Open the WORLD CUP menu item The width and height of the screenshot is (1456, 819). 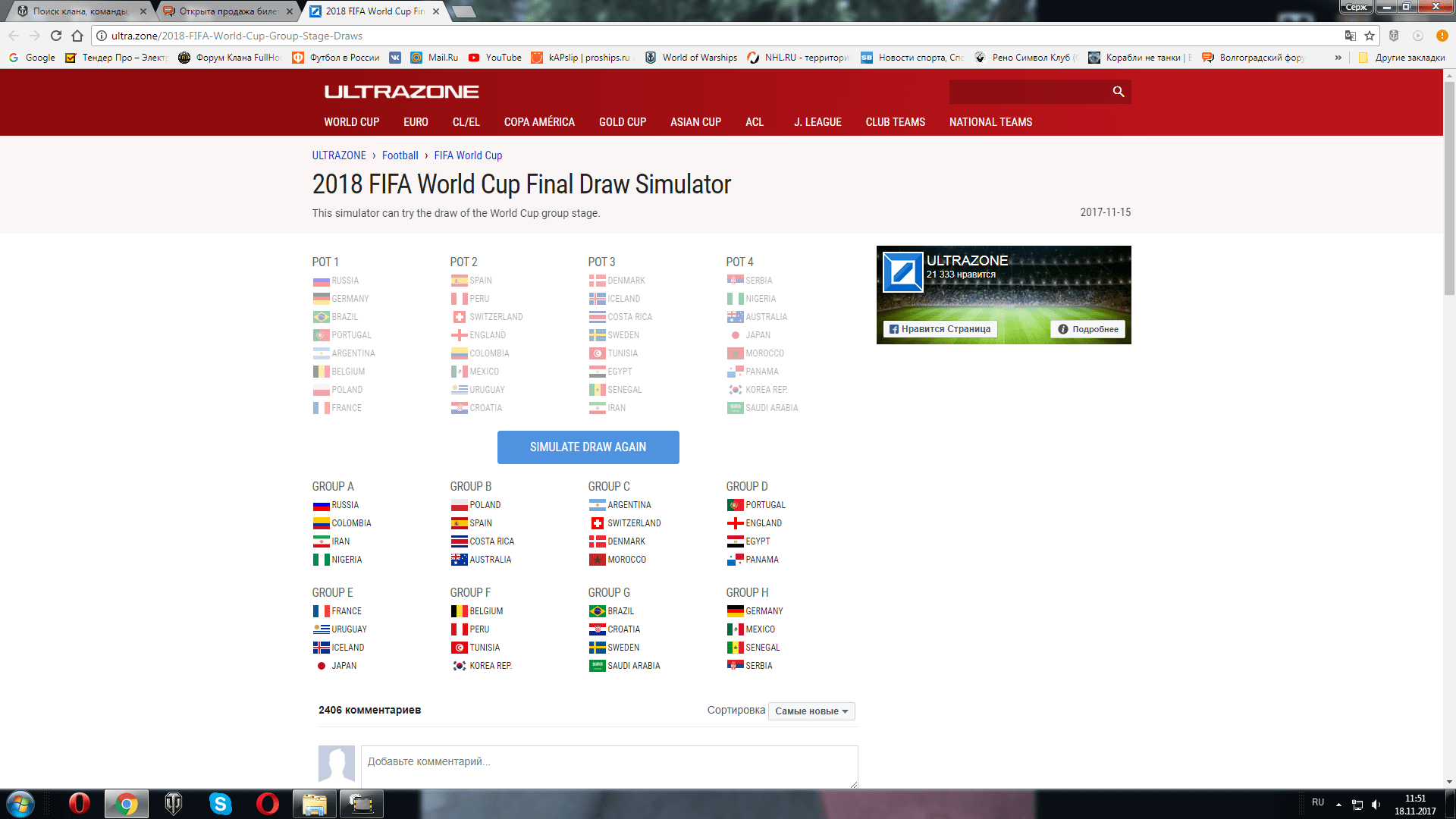click(x=351, y=122)
